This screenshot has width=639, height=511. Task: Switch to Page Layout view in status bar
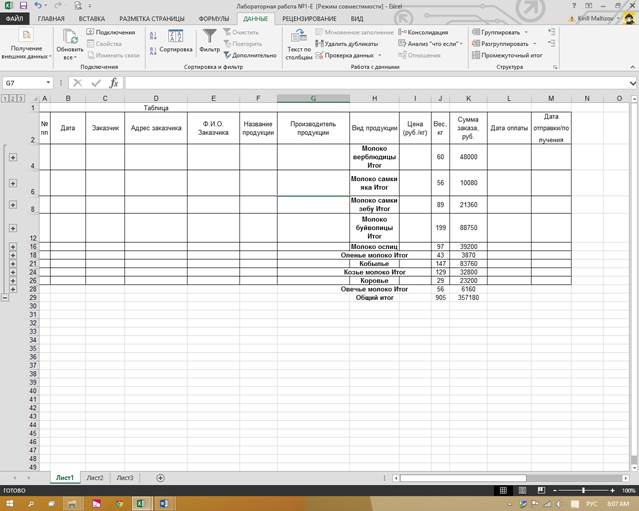(x=522, y=491)
